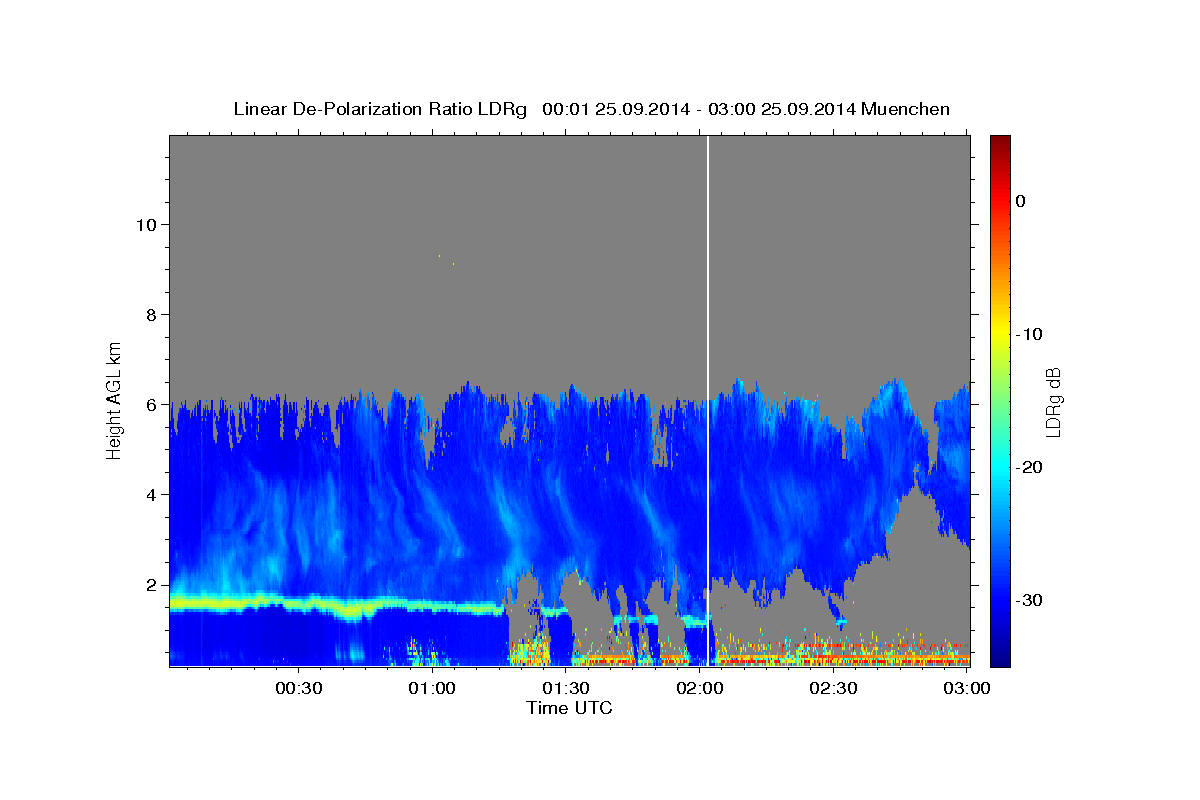Click the dark red top of colorbar

(x=1000, y=143)
